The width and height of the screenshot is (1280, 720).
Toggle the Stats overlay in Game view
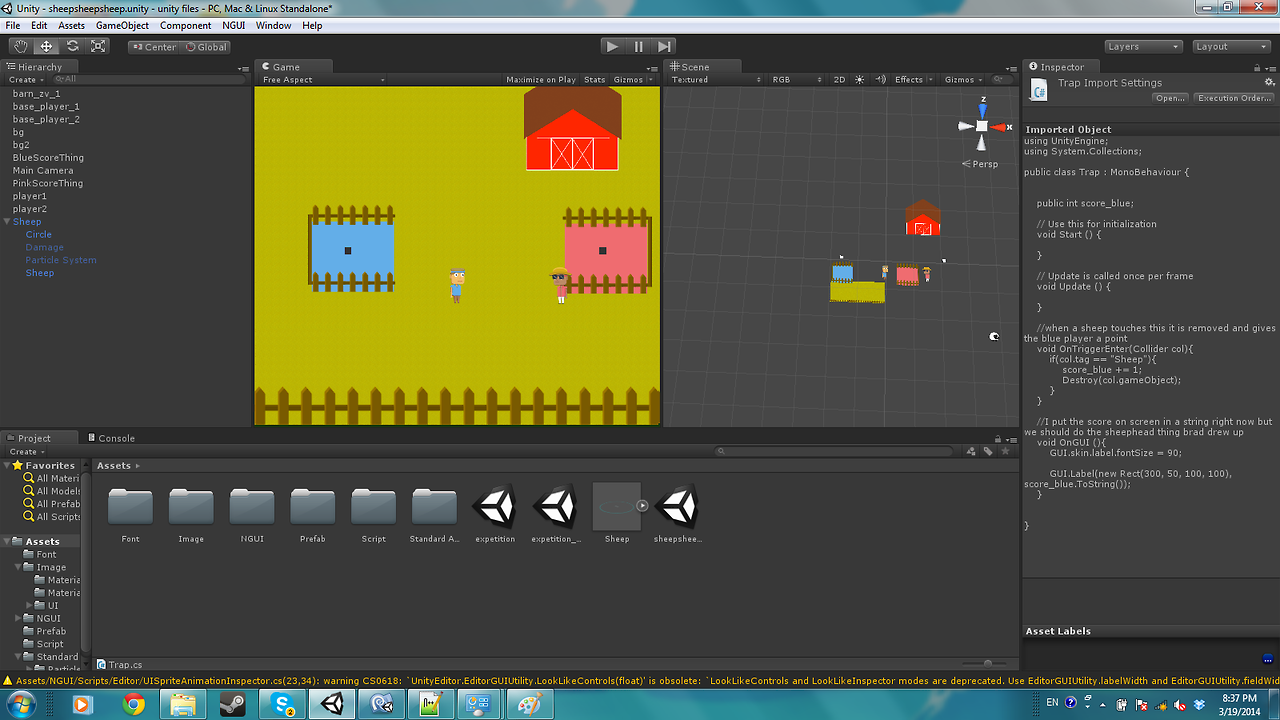pyautogui.click(x=594, y=80)
